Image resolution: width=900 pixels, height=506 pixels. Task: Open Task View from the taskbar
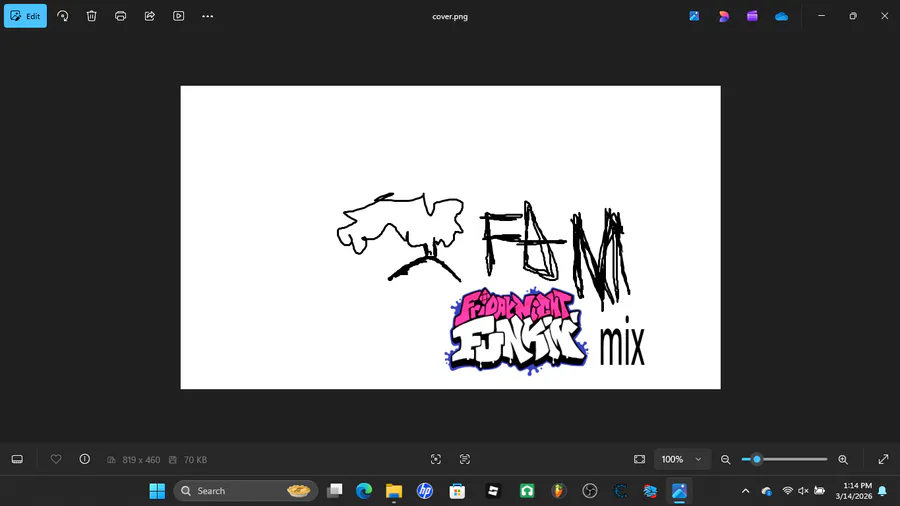tap(334, 491)
